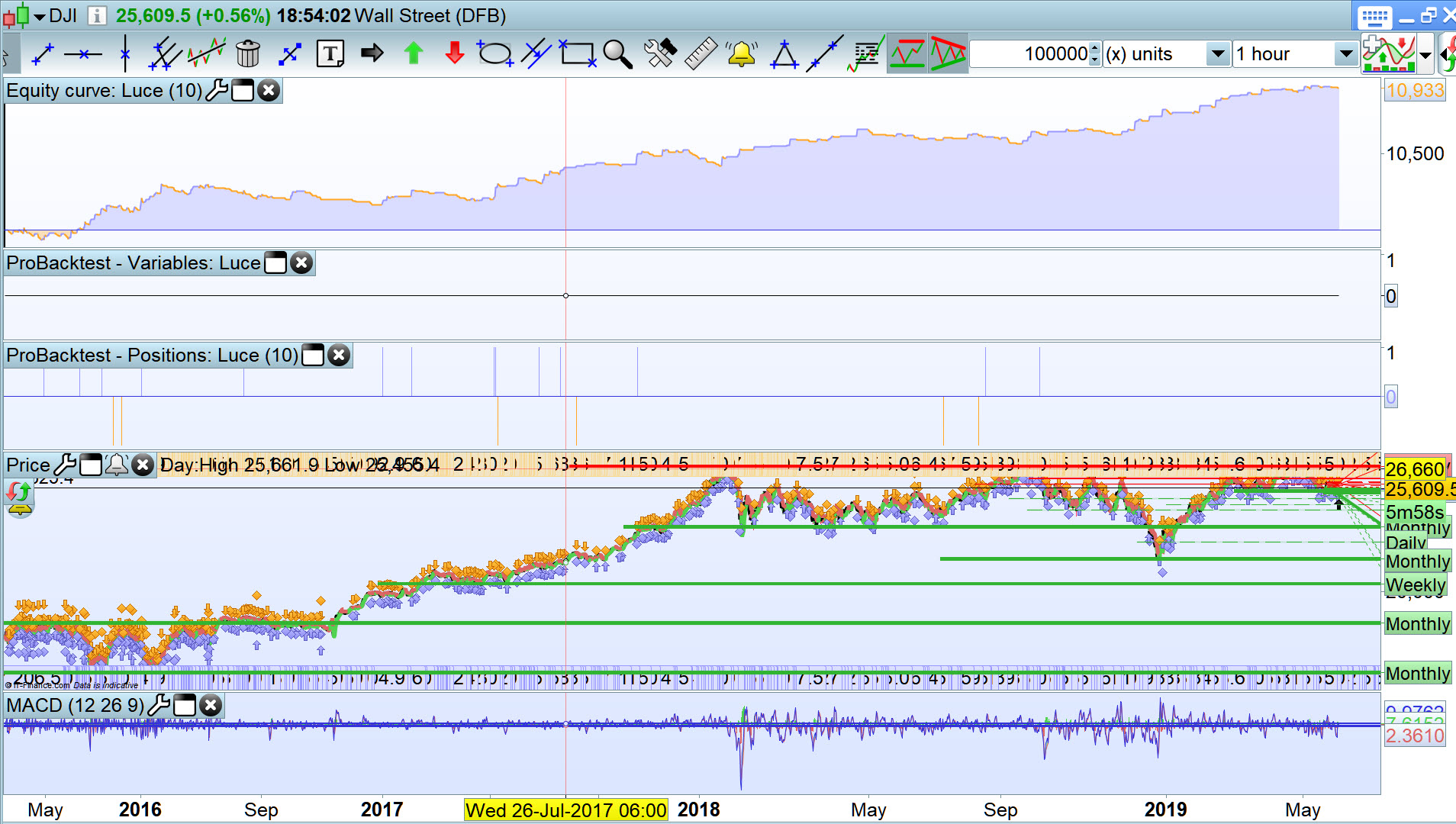Select the rectangle drawing tool

[577, 54]
